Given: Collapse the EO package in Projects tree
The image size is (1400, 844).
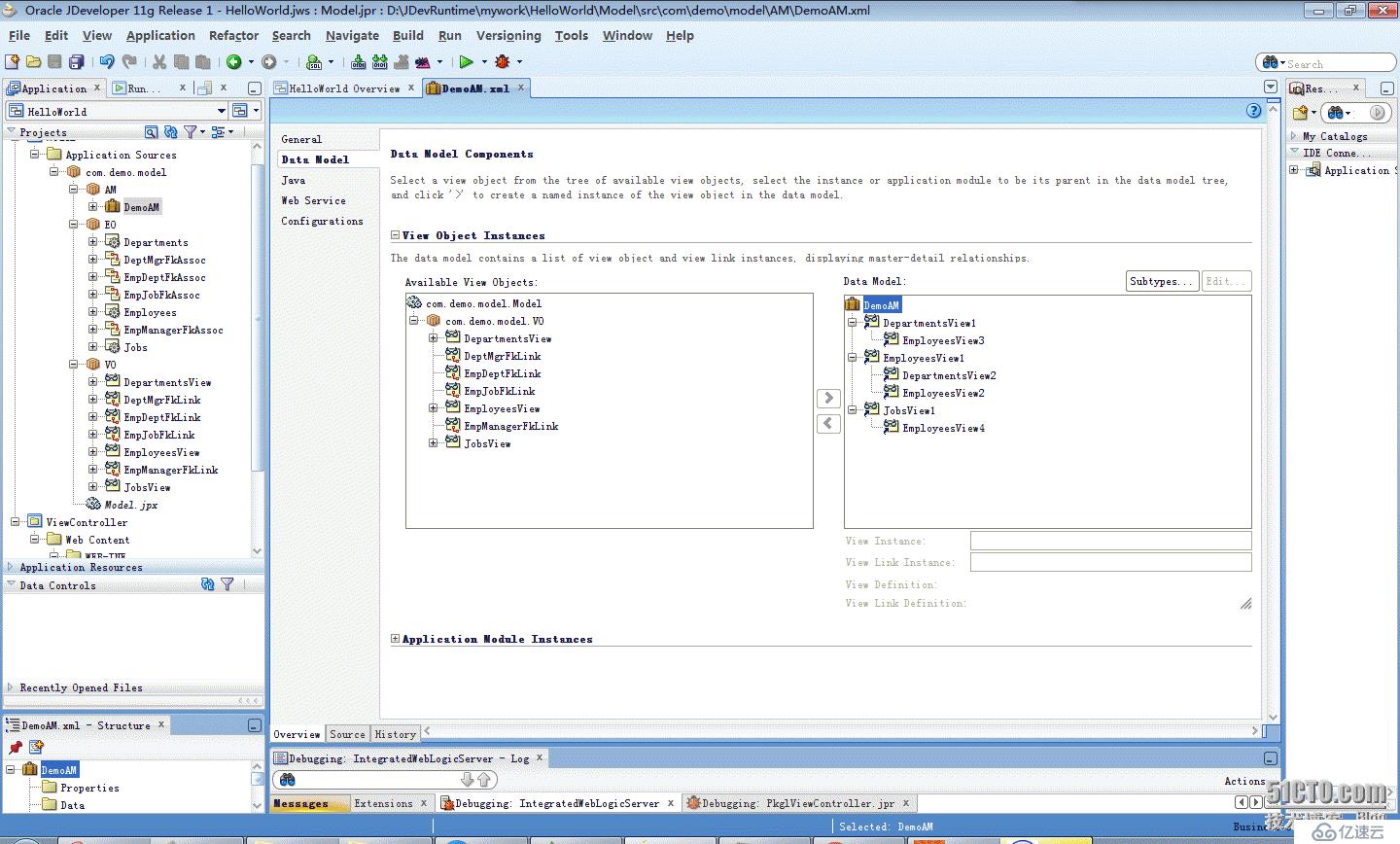Looking at the screenshot, I should click(74, 225).
